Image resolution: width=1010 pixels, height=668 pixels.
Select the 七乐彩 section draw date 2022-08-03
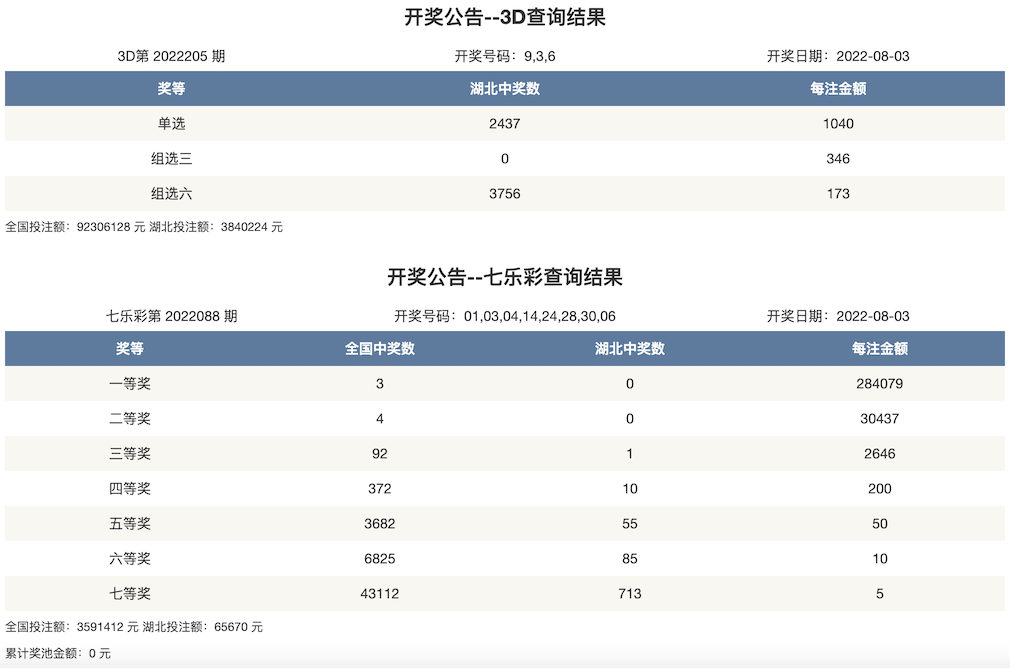(873, 316)
